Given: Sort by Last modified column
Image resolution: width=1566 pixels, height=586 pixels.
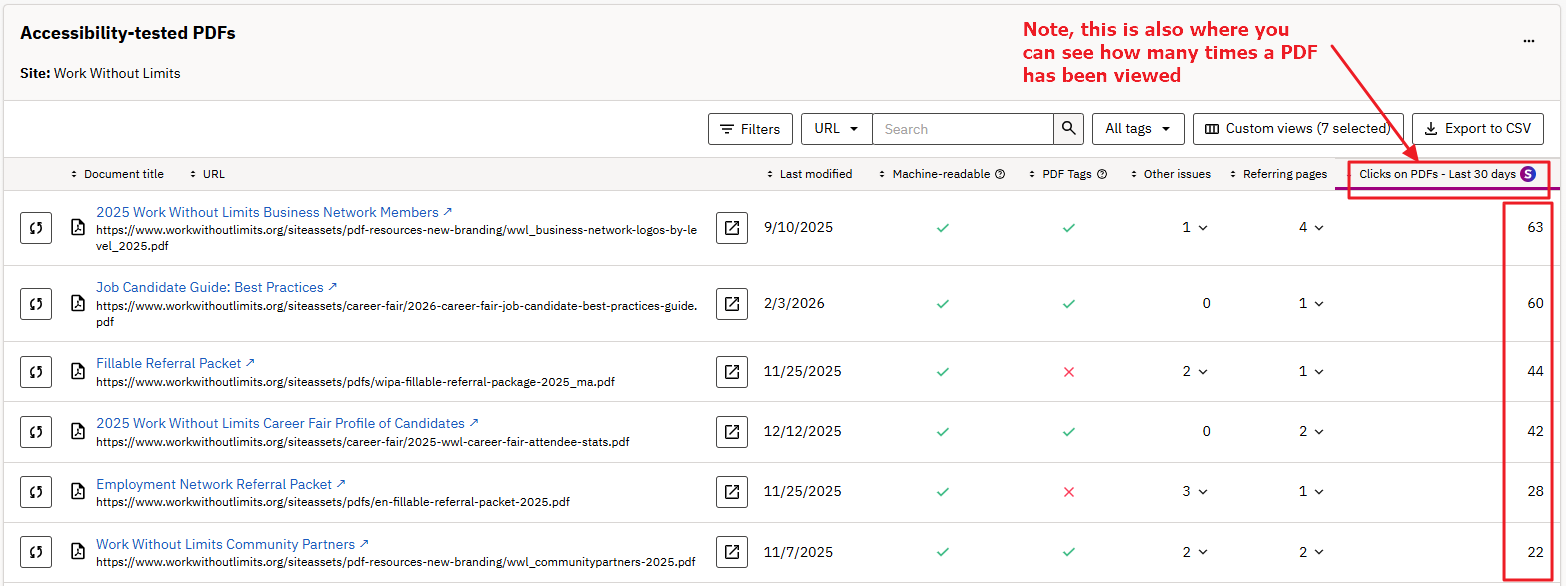Looking at the screenshot, I should coord(810,174).
